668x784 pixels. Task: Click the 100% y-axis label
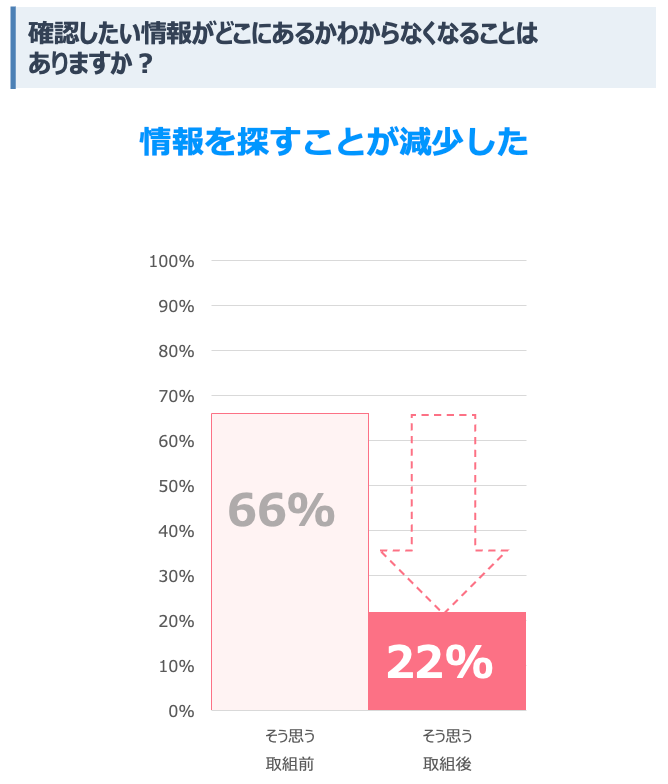point(171,261)
